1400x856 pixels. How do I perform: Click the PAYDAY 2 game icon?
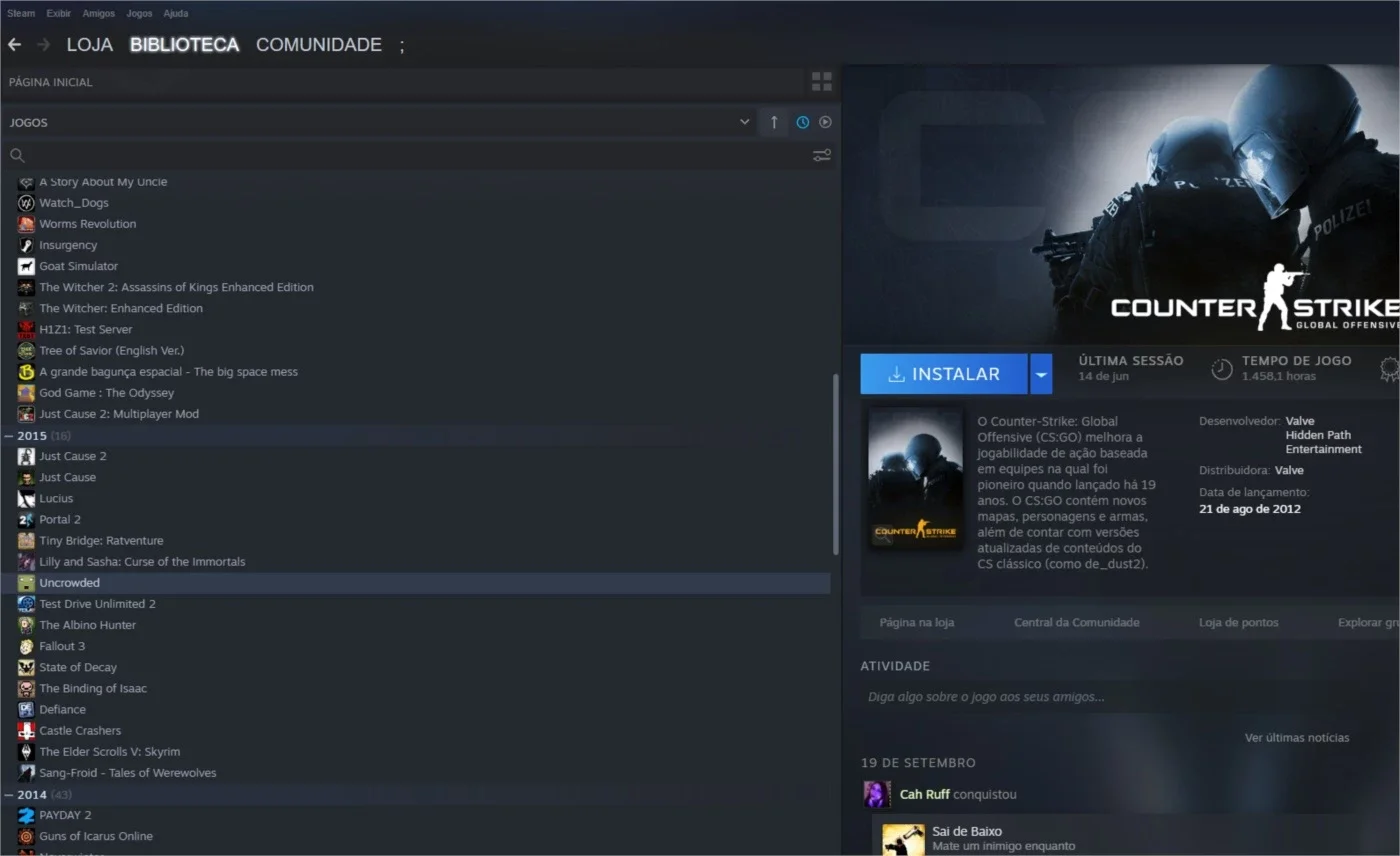[x=26, y=815]
